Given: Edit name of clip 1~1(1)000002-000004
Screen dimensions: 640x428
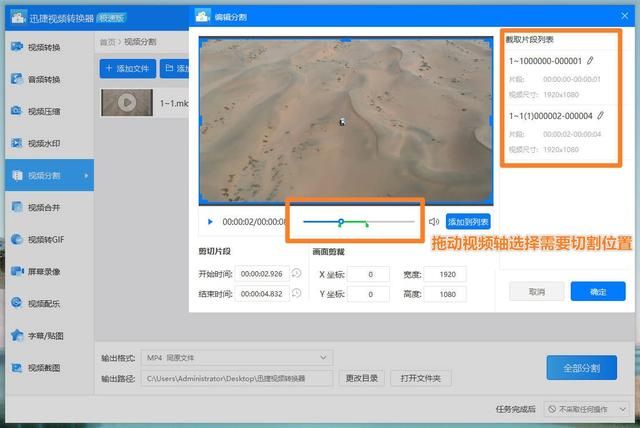Looking at the screenshot, I should (x=600, y=115).
